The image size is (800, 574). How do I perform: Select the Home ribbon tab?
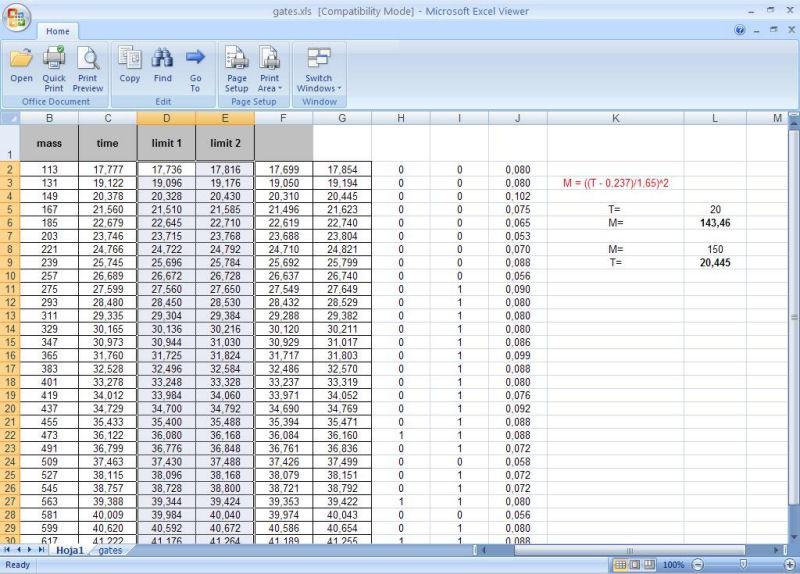[58, 31]
